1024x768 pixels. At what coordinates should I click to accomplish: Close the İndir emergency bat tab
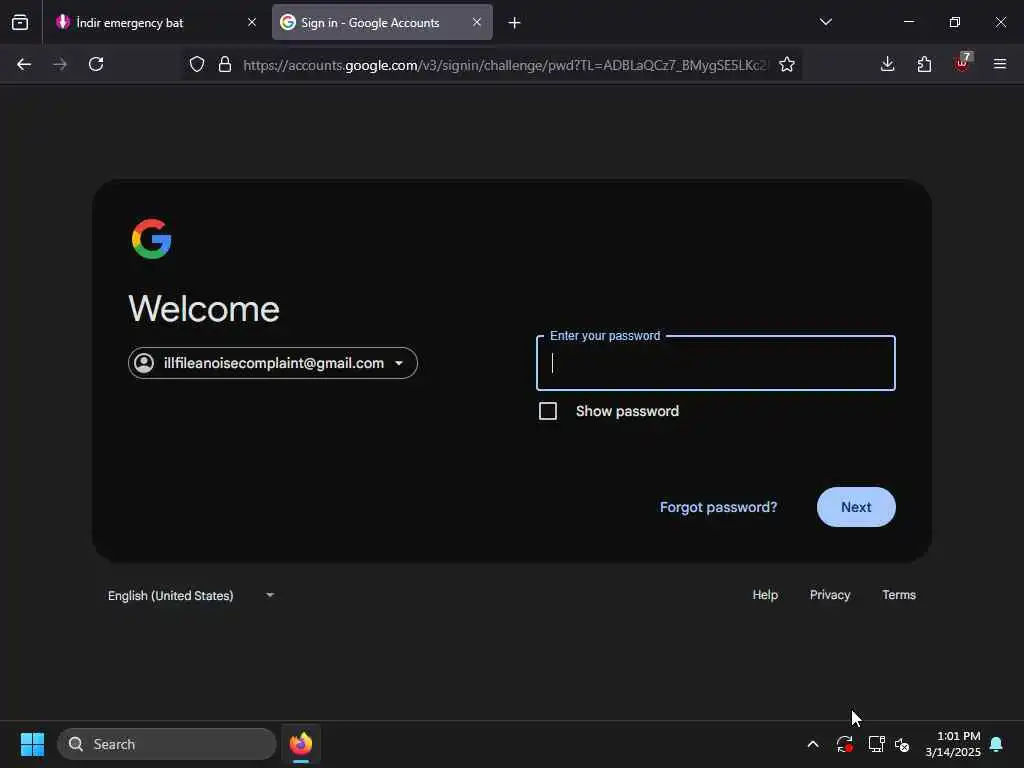(252, 22)
